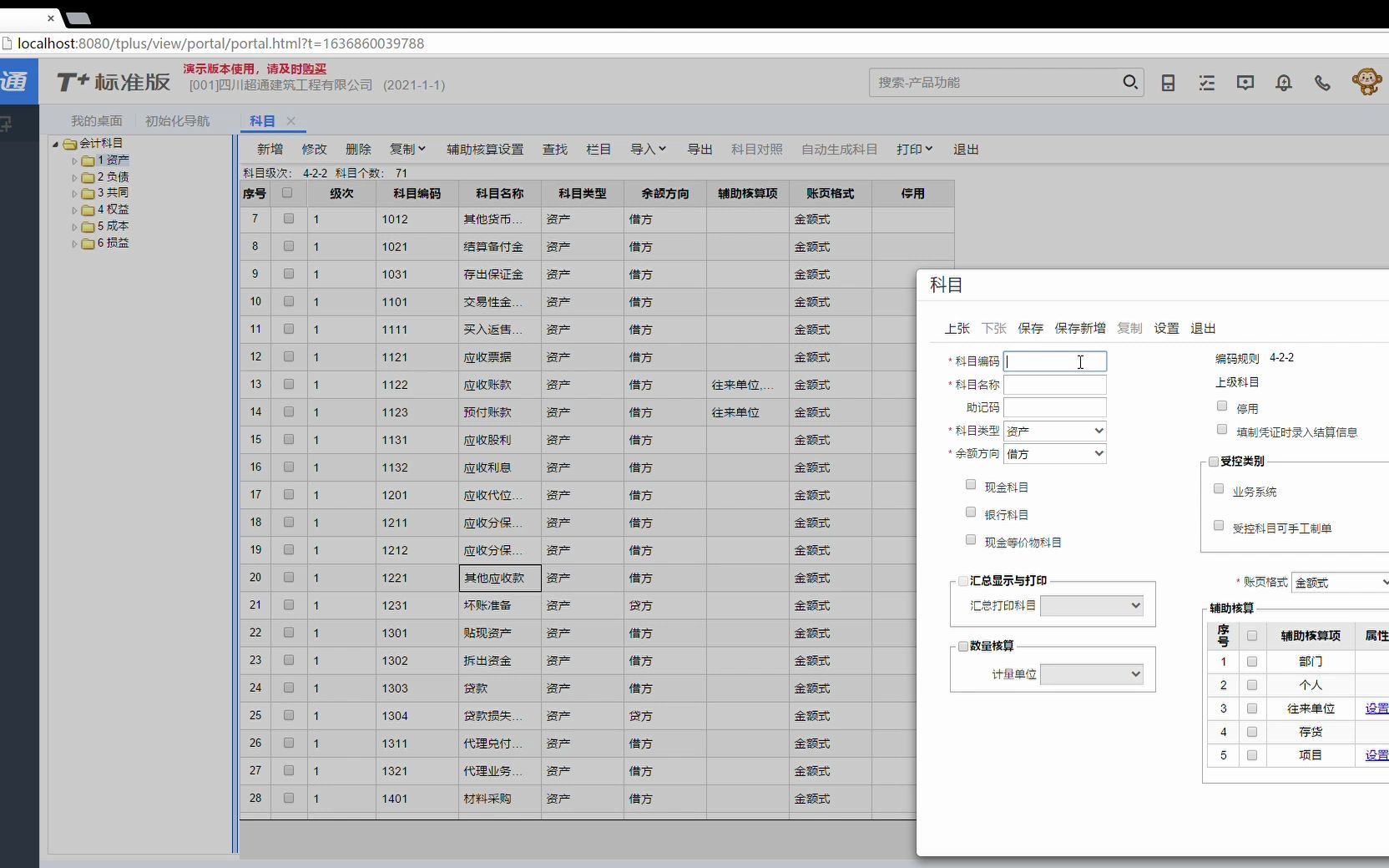Focus the 科目名称 input field
The width and height of the screenshot is (1389, 868).
click(1055, 385)
